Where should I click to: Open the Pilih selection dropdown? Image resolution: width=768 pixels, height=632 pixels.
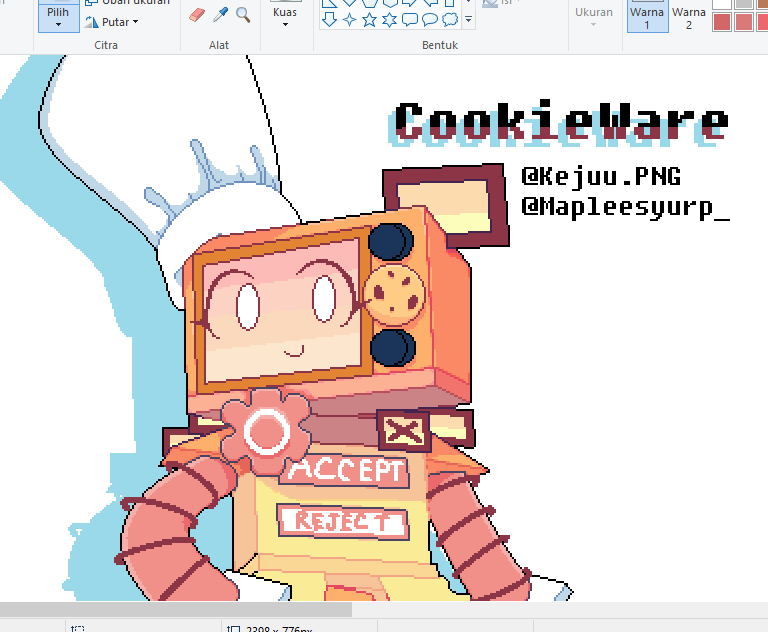pyautogui.click(x=58, y=17)
